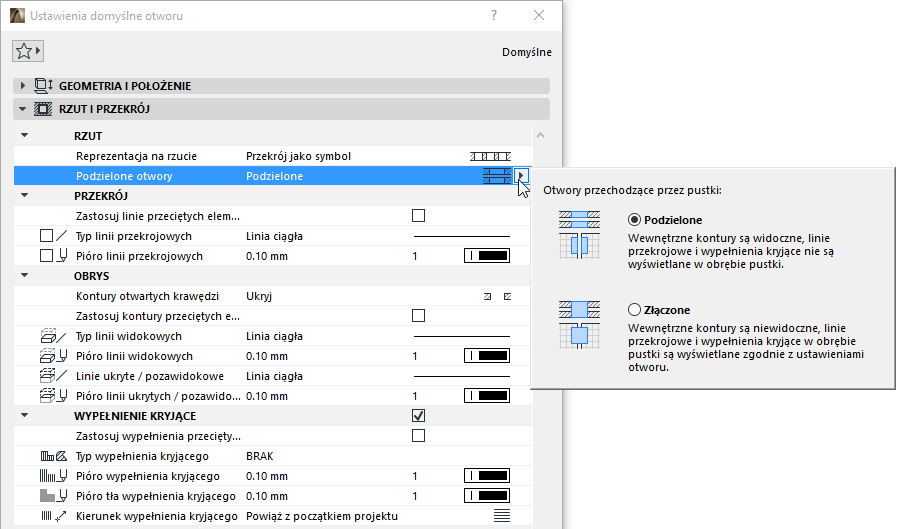897x529 pixels.
Task: Close the Ustawienia domyślne otworu dialog
Action: [539, 15]
